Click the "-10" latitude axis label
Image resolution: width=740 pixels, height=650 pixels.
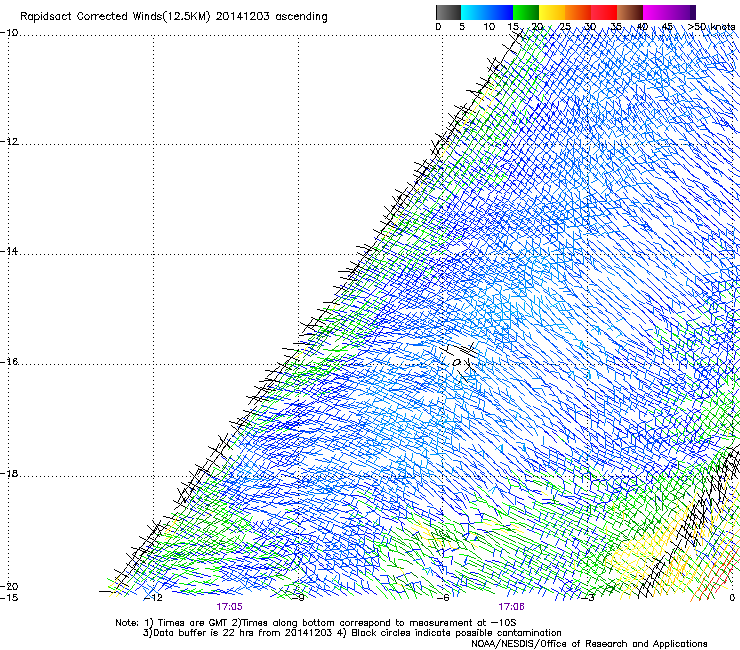pyautogui.click(x=9, y=33)
